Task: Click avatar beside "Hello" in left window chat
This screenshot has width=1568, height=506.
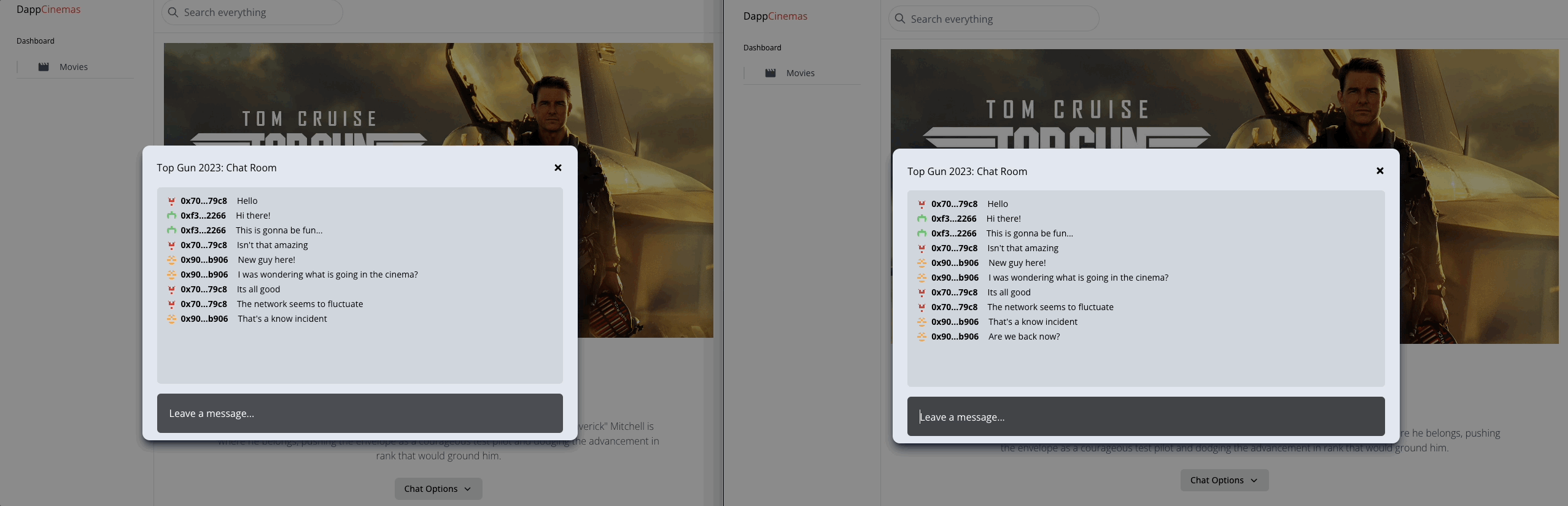Action: coord(171,201)
